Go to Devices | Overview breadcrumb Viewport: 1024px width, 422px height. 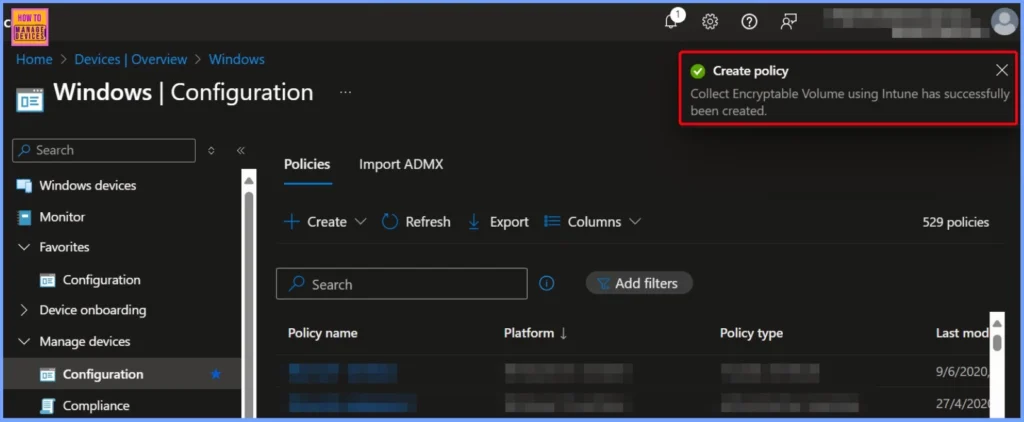pyautogui.click(x=131, y=59)
